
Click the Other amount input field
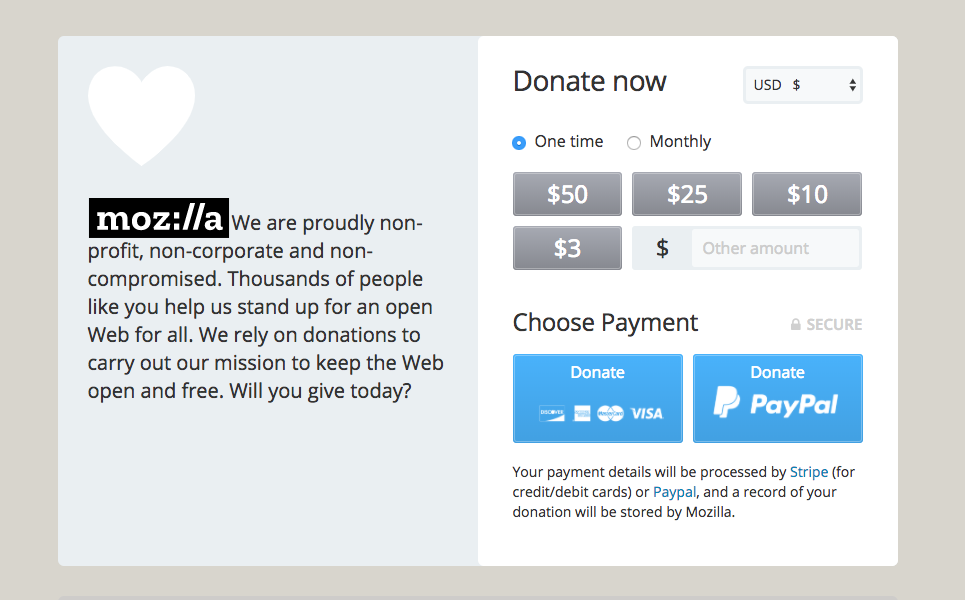pyautogui.click(x=775, y=248)
